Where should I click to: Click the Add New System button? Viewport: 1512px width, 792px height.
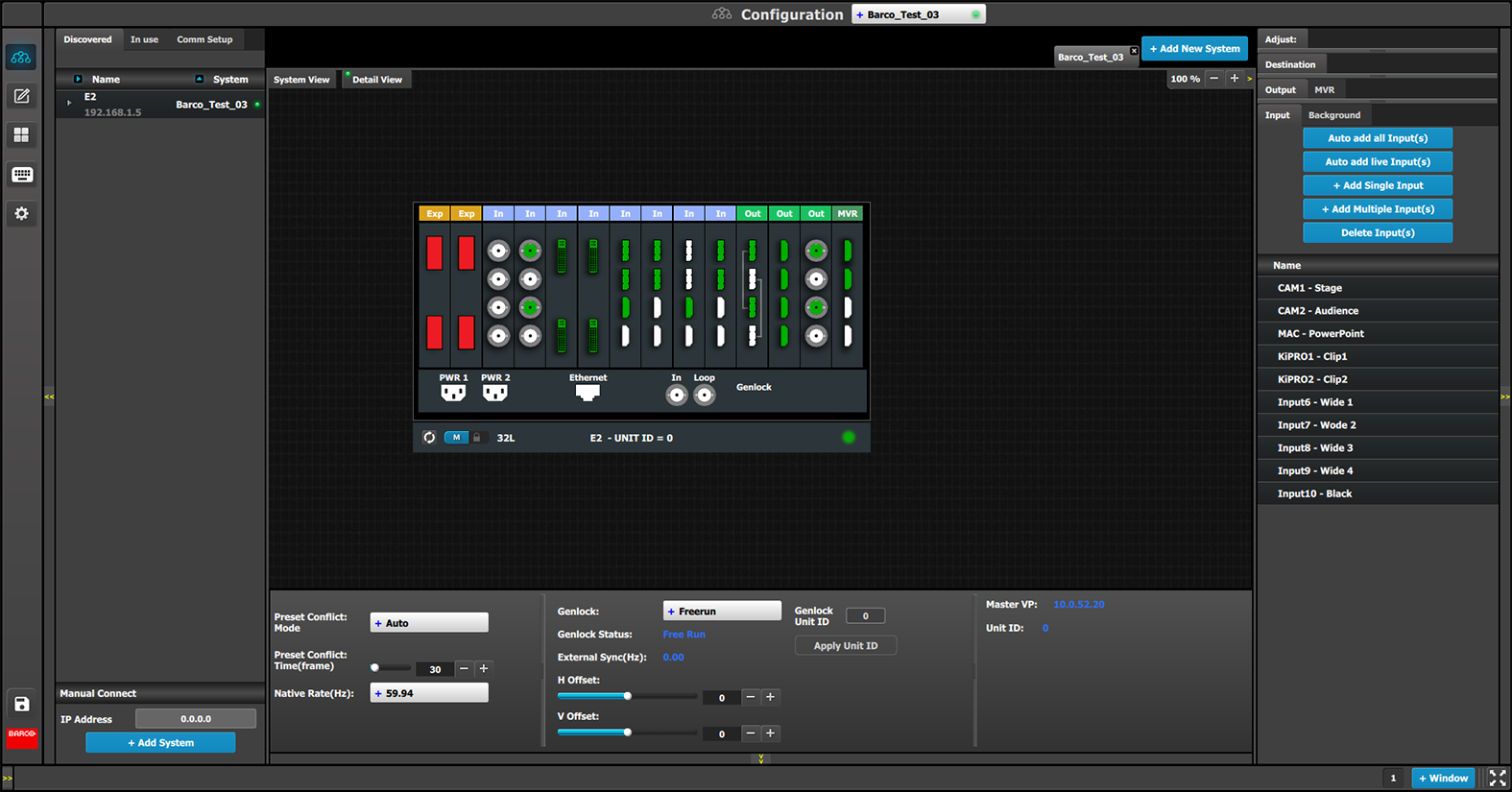point(1195,49)
